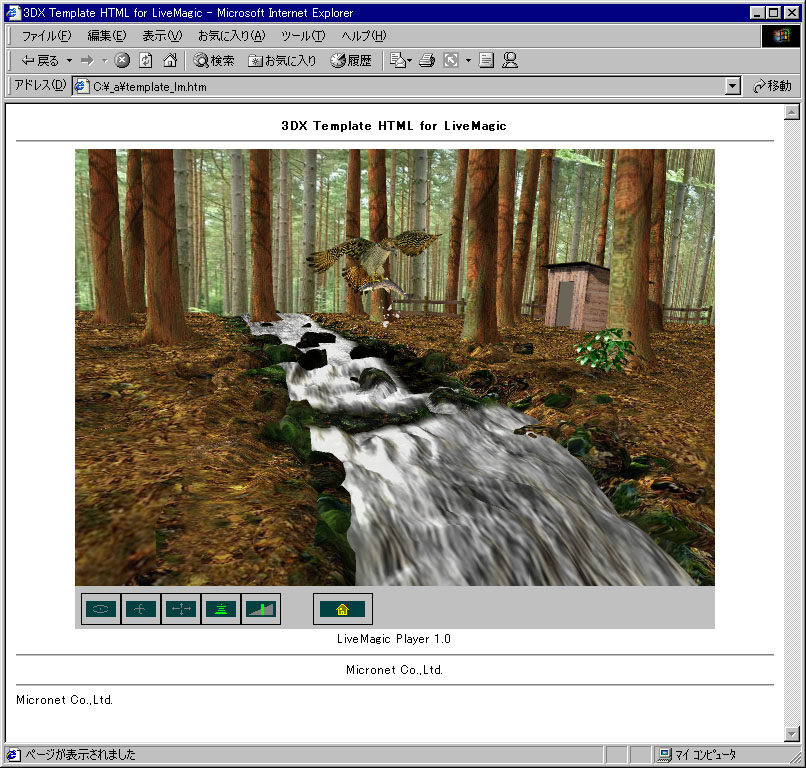
Task: Click the Windows logo throbber icon
Action: (780, 35)
